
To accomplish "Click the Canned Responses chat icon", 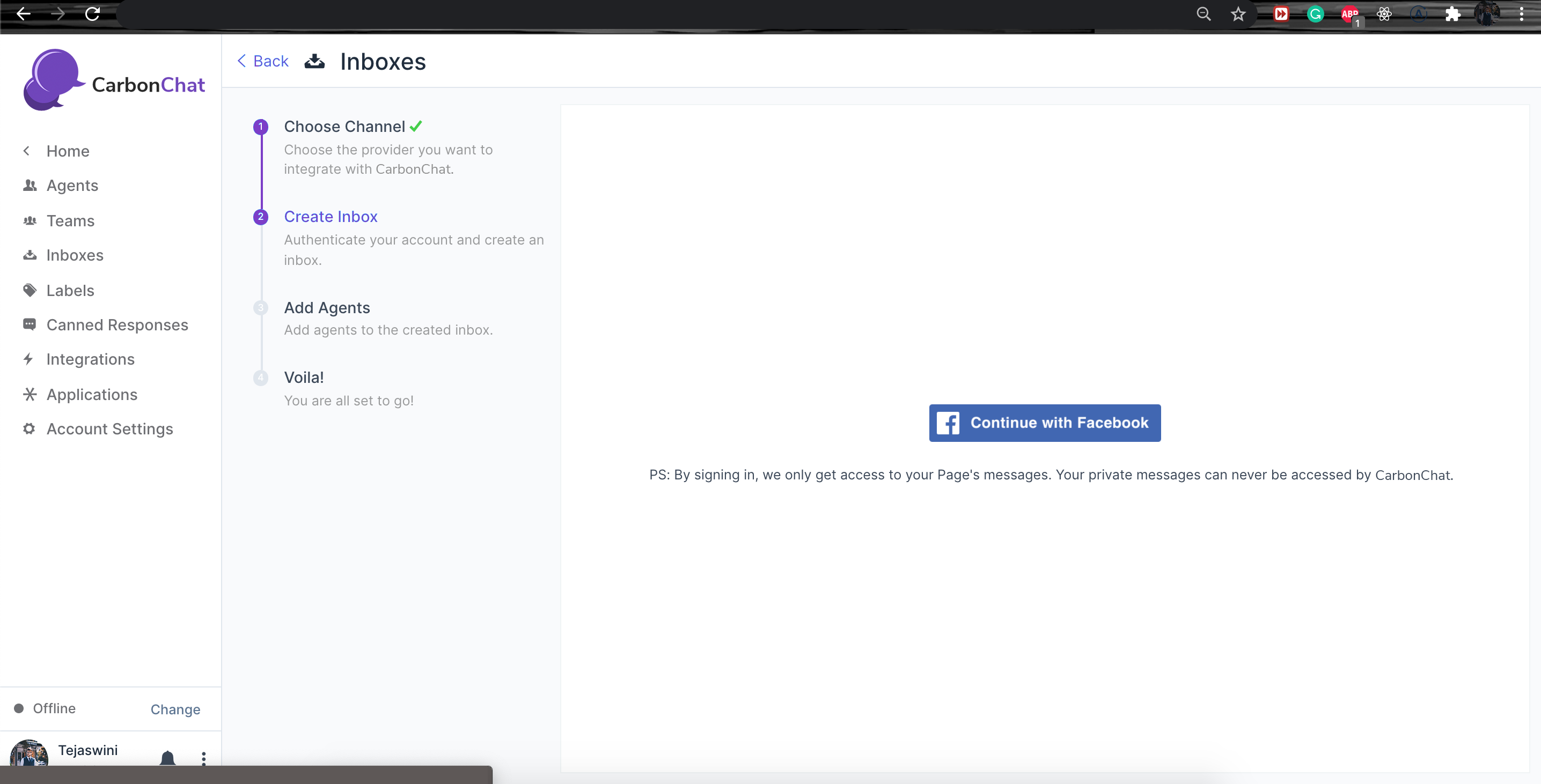I will [30, 325].
